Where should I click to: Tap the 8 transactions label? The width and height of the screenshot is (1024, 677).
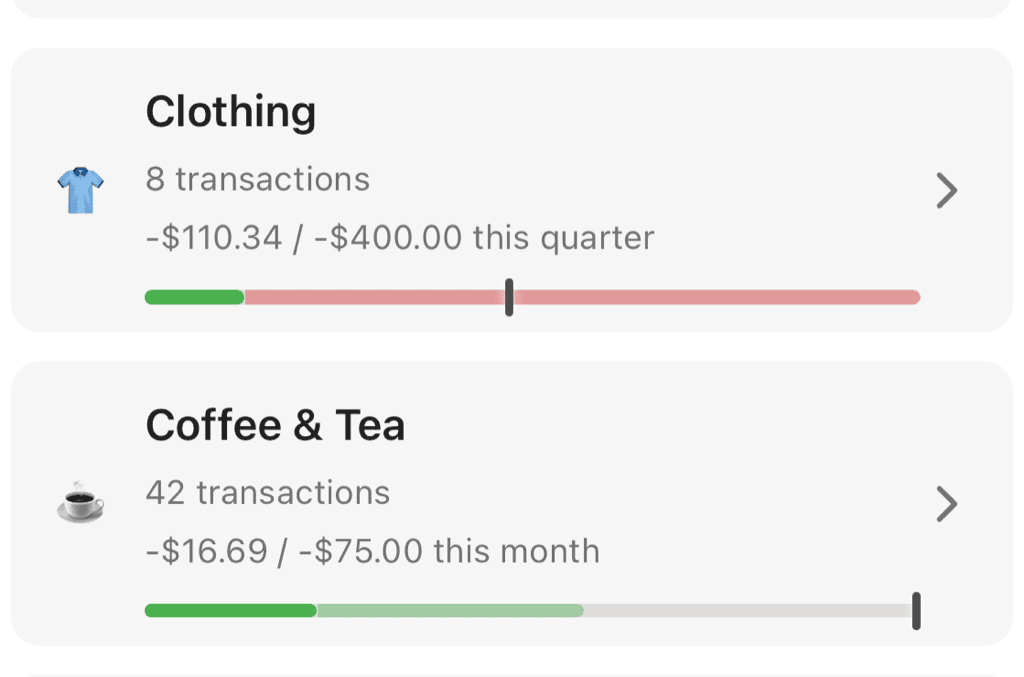258,180
